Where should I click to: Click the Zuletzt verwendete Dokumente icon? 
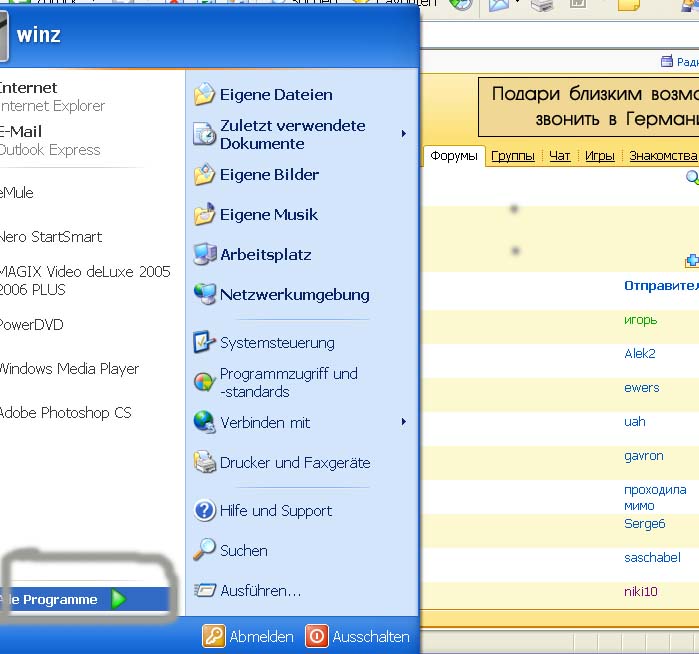(x=205, y=134)
